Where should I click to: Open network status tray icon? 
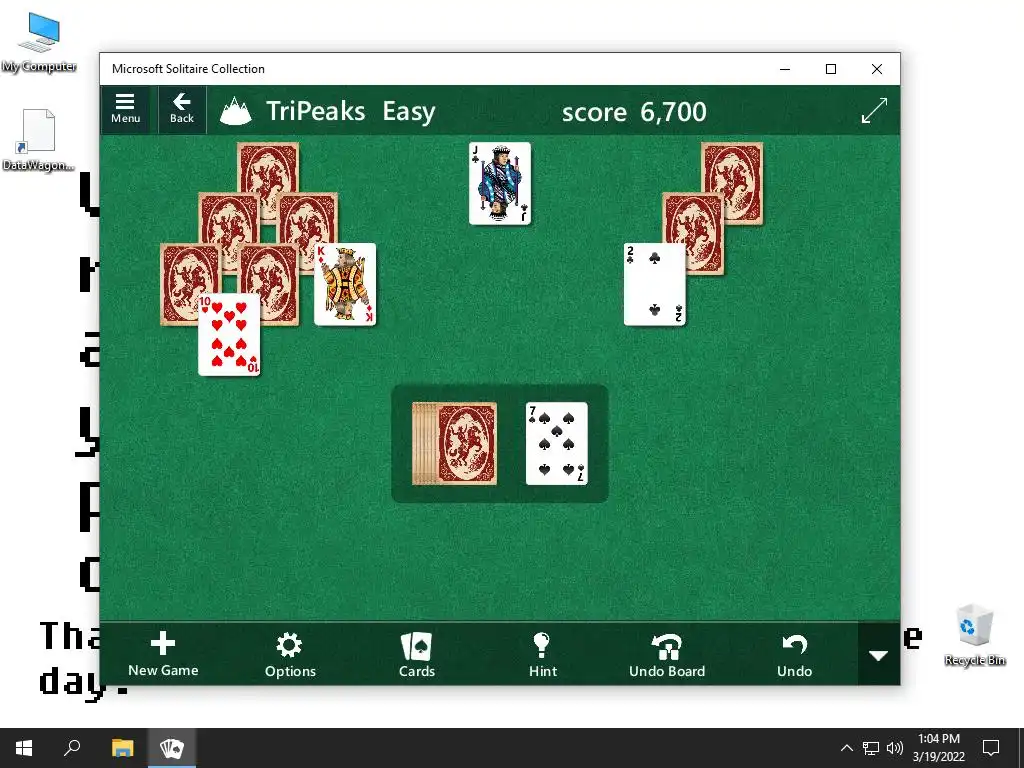[871, 748]
